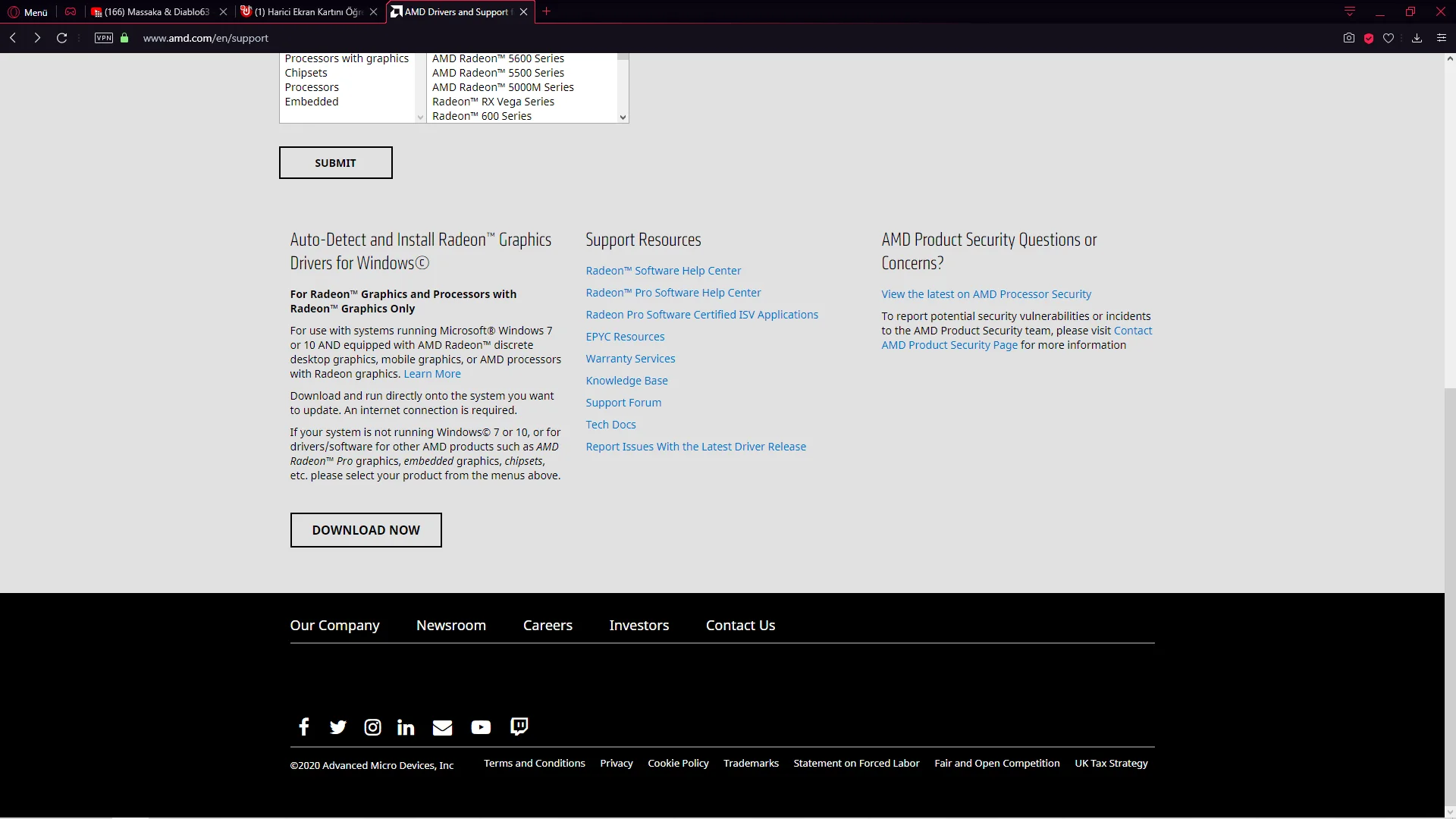Switch to the Harici Ekran Kartını tab

coord(309,12)
